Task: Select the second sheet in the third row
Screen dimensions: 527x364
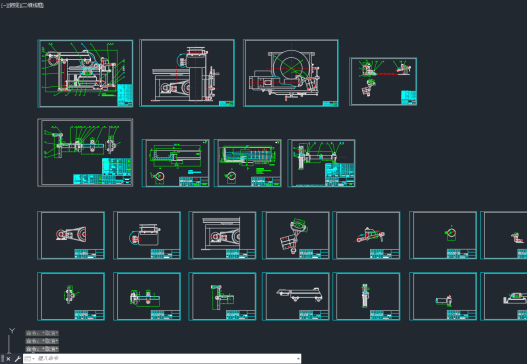Action: coord(147,235)
